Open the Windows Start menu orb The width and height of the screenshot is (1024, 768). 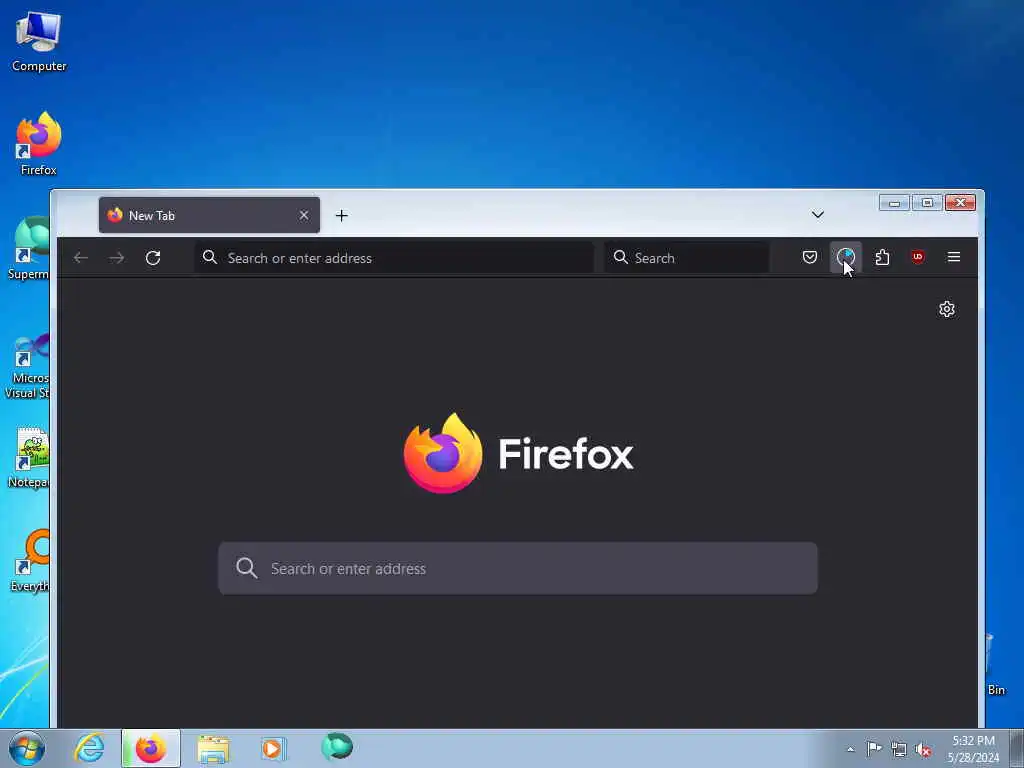coord(27,748)
